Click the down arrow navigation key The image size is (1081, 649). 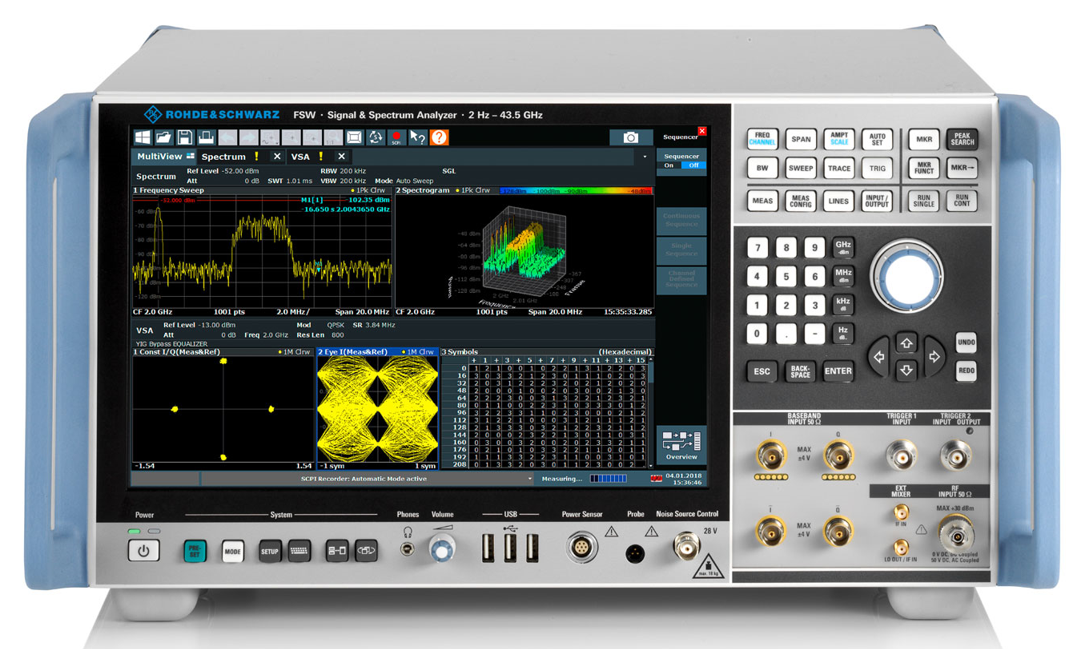click(906, 370)
